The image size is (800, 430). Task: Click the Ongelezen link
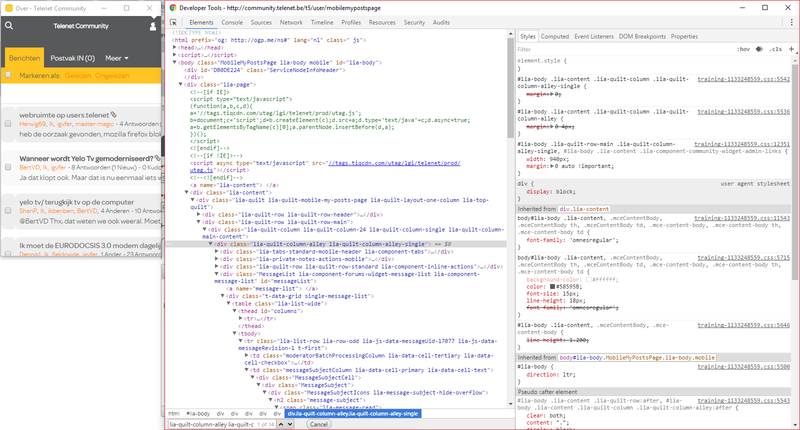(x=112, y=75)
